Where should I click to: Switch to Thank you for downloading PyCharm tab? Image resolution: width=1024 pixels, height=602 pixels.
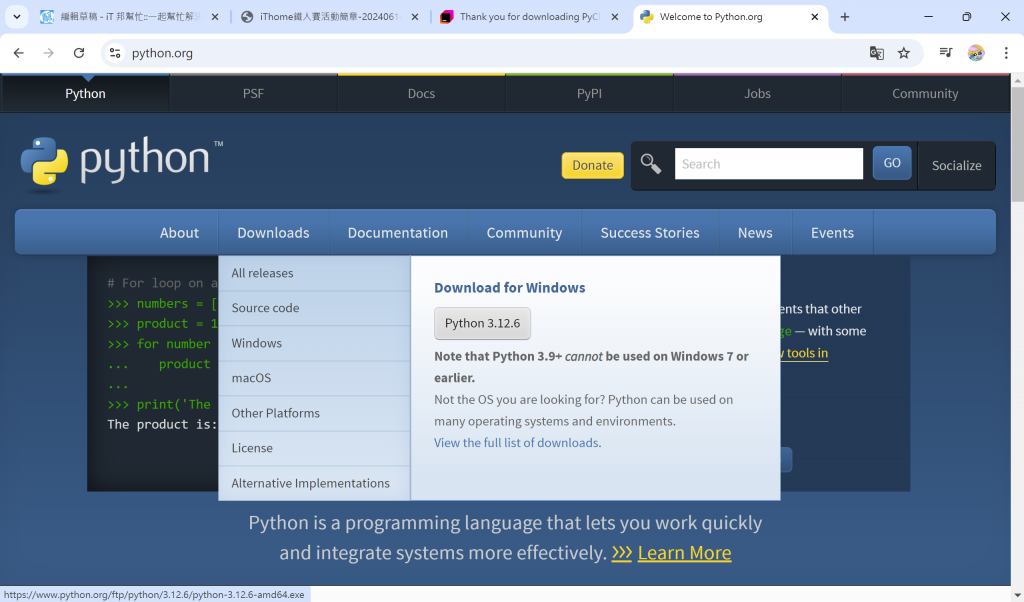coord(528,17)
